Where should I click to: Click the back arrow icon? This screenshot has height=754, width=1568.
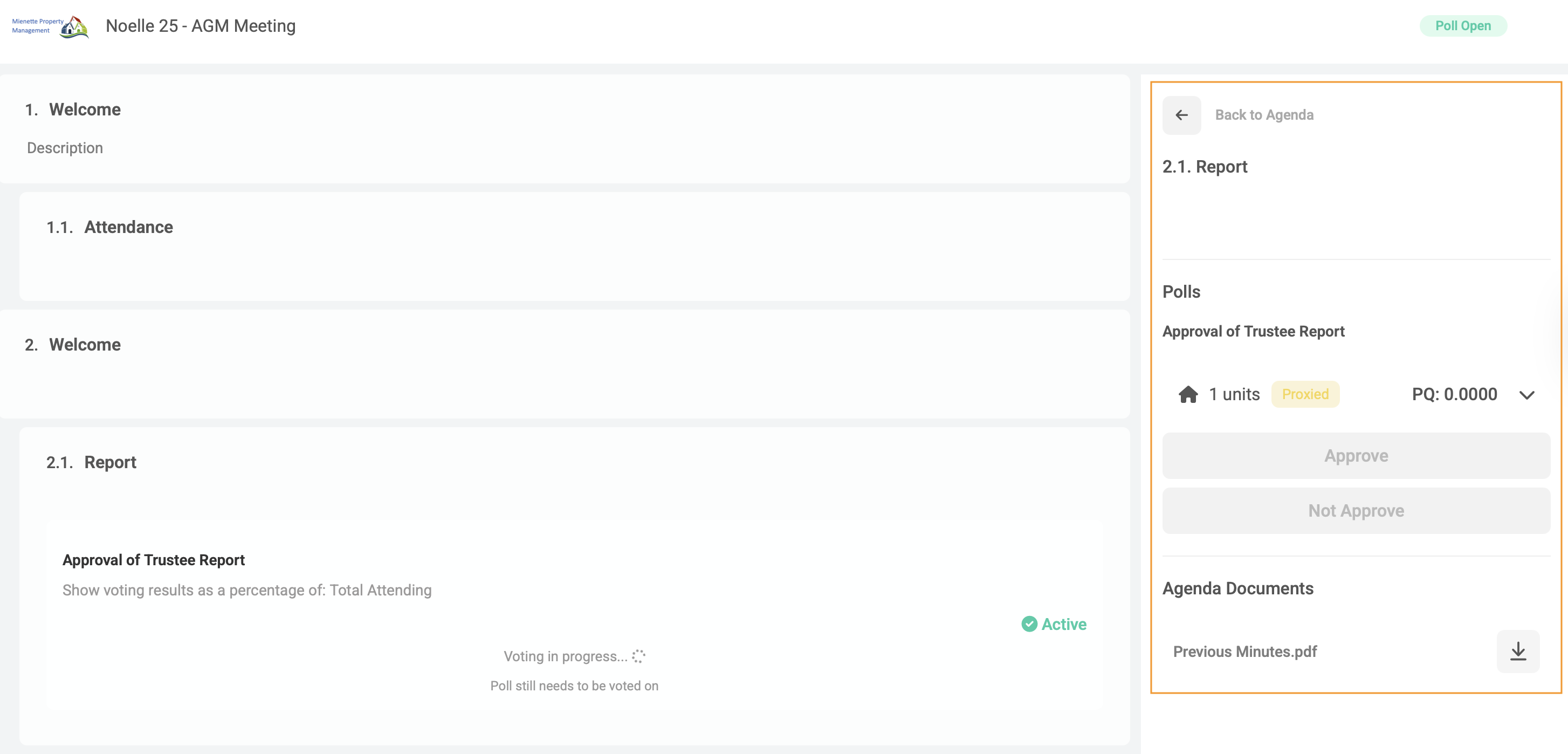tap(1181, 115)
